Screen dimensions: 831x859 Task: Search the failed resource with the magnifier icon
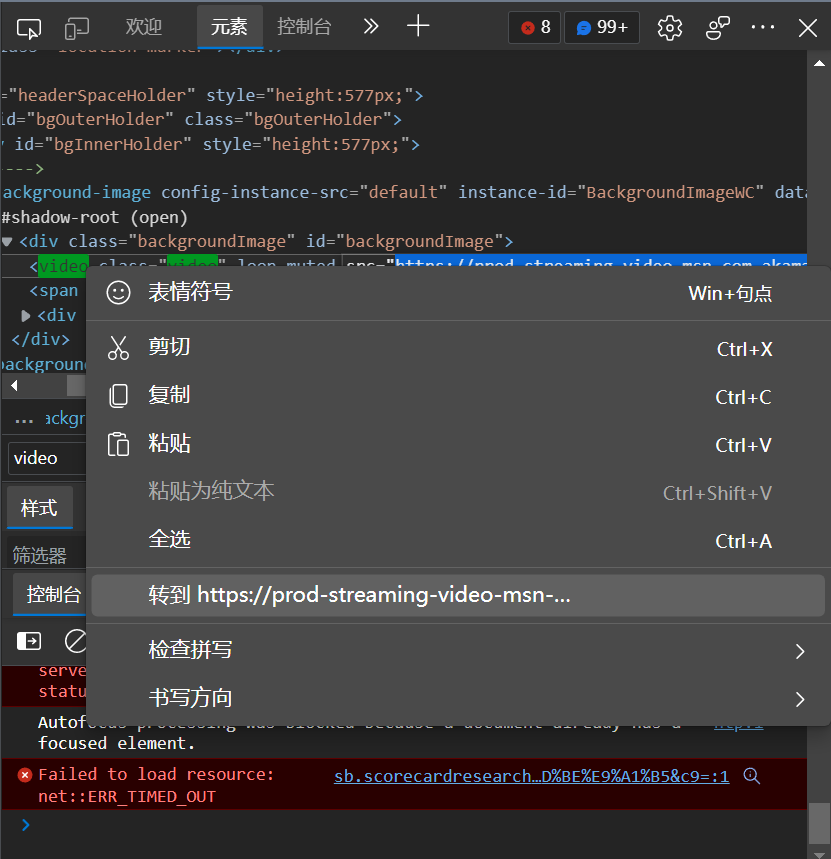pyautogui.click(x=752, y=775)
